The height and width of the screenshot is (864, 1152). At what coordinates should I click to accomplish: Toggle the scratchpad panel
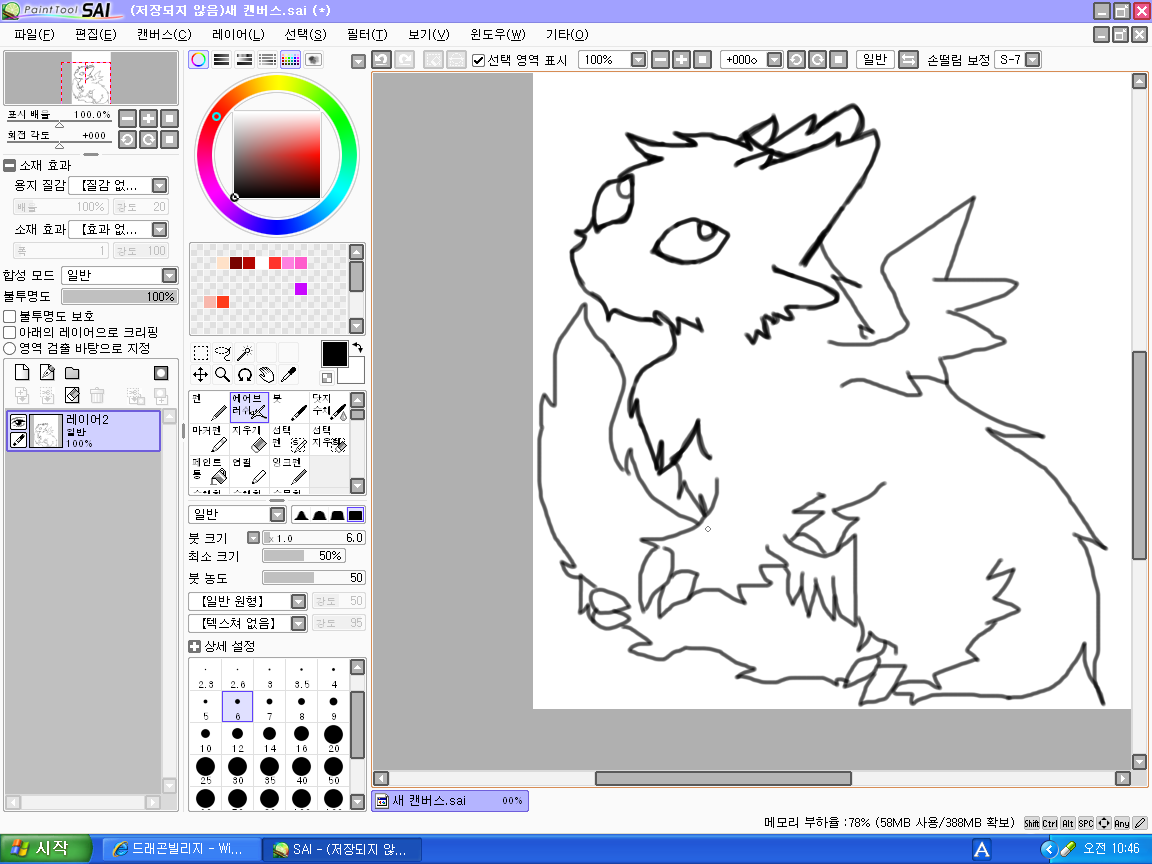[x=314, y=60]
